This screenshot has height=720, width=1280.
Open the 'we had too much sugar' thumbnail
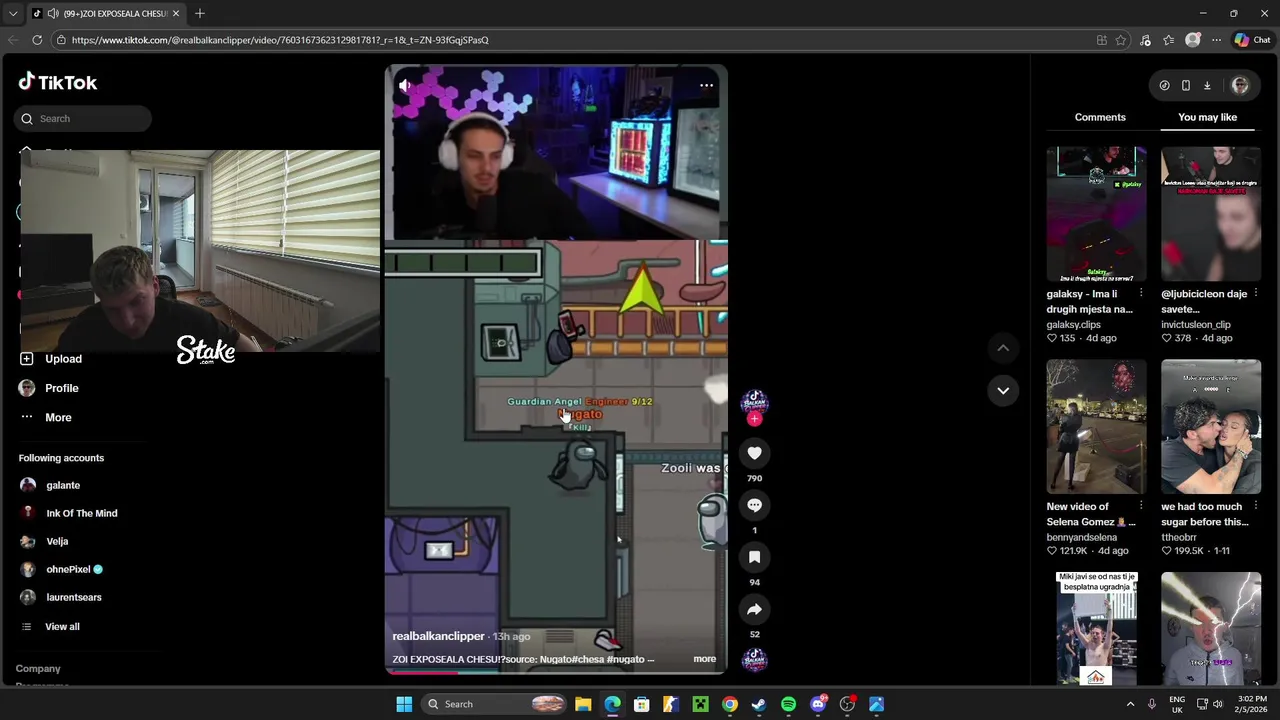[1211, 427]
